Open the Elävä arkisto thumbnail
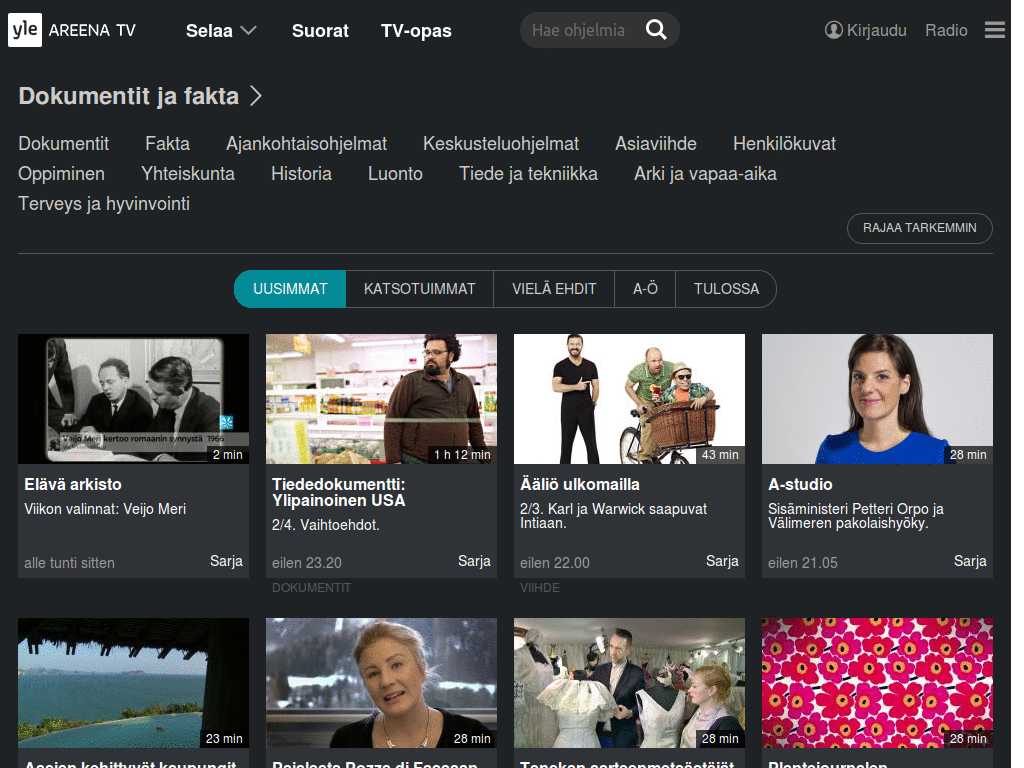Screen dimensions: 1024x768 point(133,399)
